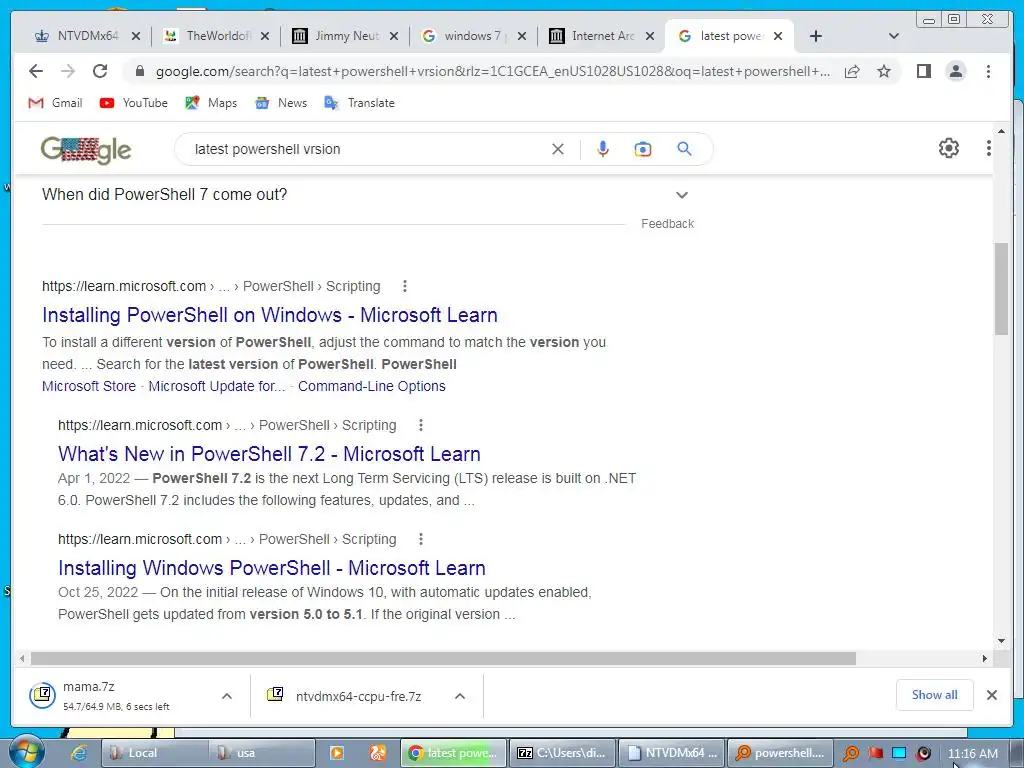Focus the Google search input
This screenshot has height=768, width=1024.
(x=369, y=149)
